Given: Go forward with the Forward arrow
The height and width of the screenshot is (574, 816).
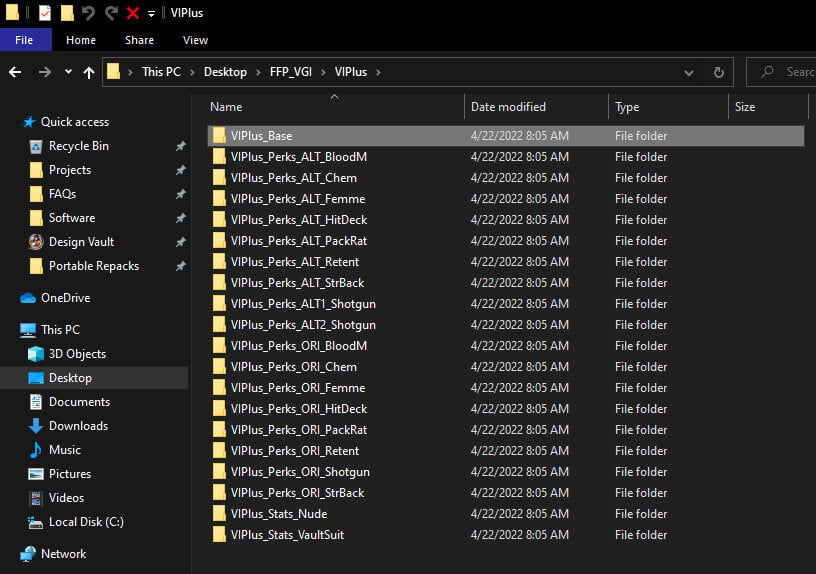Looking at the screenshot, I should pyautogui.click(x=45, y=72).
